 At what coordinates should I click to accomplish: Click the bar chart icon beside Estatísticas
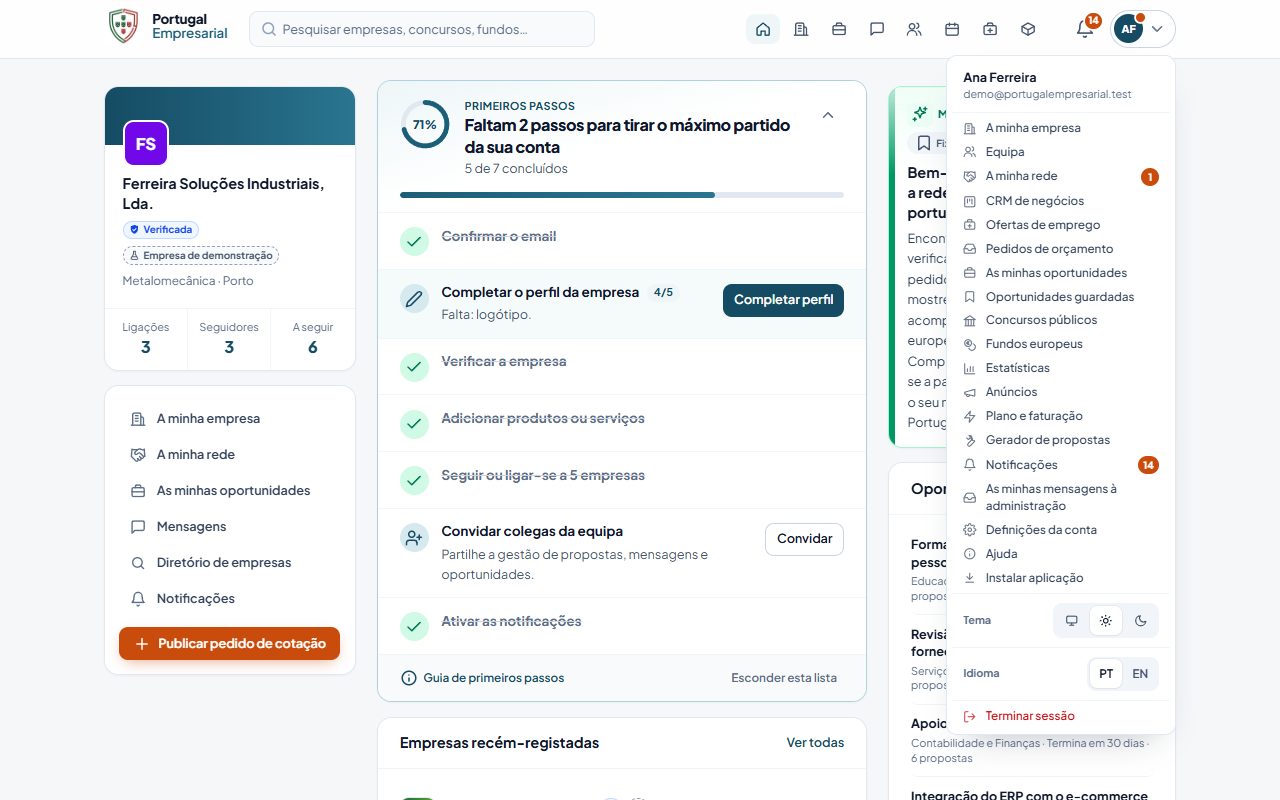pyautogui.click(x=969, y=368)
